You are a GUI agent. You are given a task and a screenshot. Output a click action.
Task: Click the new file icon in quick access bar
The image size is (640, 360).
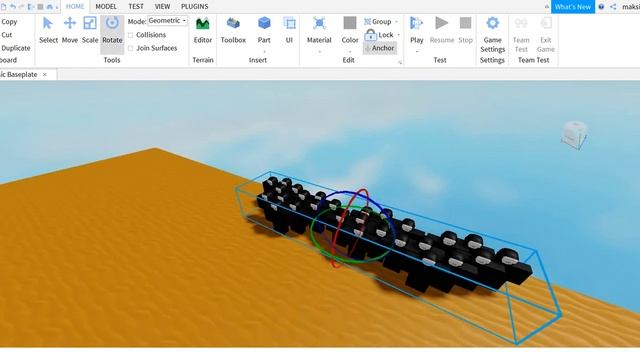point(4,7)
